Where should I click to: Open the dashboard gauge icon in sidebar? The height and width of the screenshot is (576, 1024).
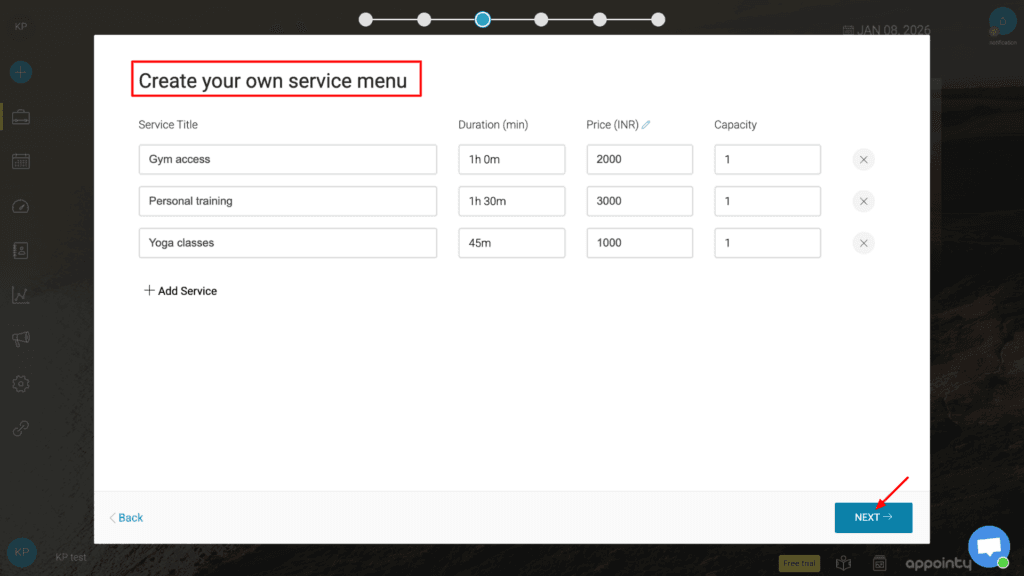pyautogui.click(x=21, y=206)
